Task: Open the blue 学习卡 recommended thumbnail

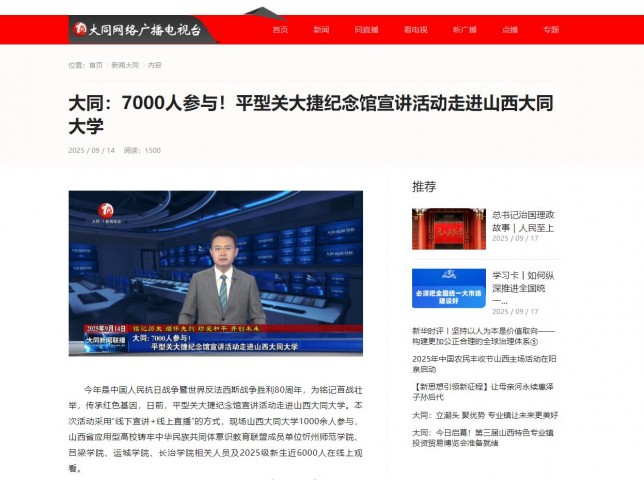Action: pyautogui.click(x=448, y=288)
